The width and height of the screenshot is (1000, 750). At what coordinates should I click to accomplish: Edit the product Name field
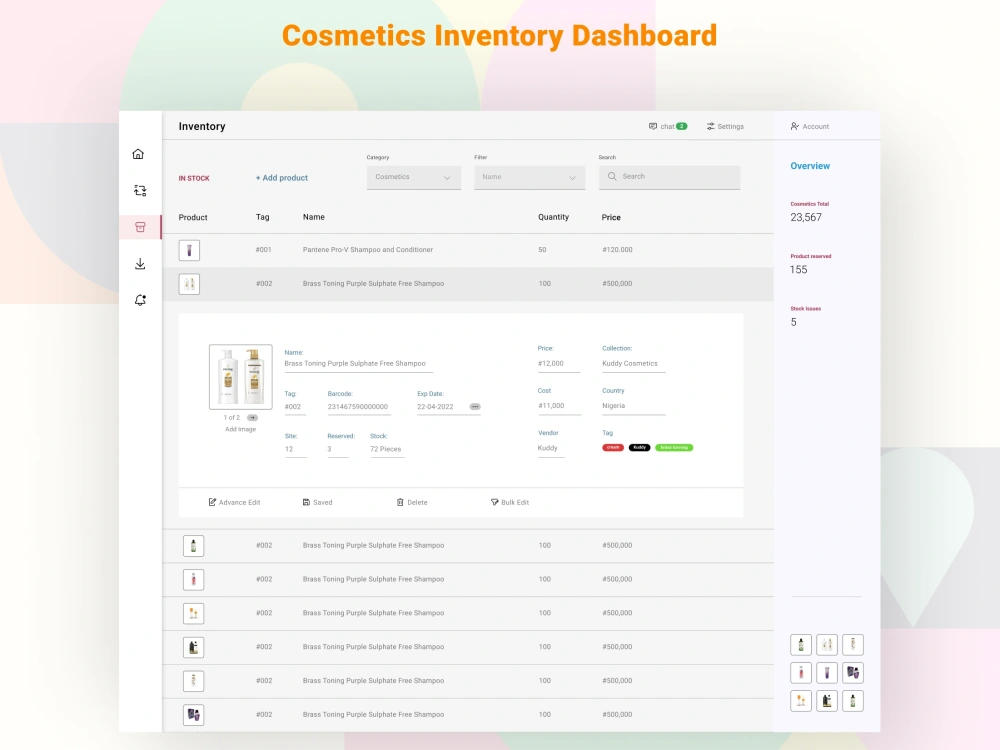point(358,364)
